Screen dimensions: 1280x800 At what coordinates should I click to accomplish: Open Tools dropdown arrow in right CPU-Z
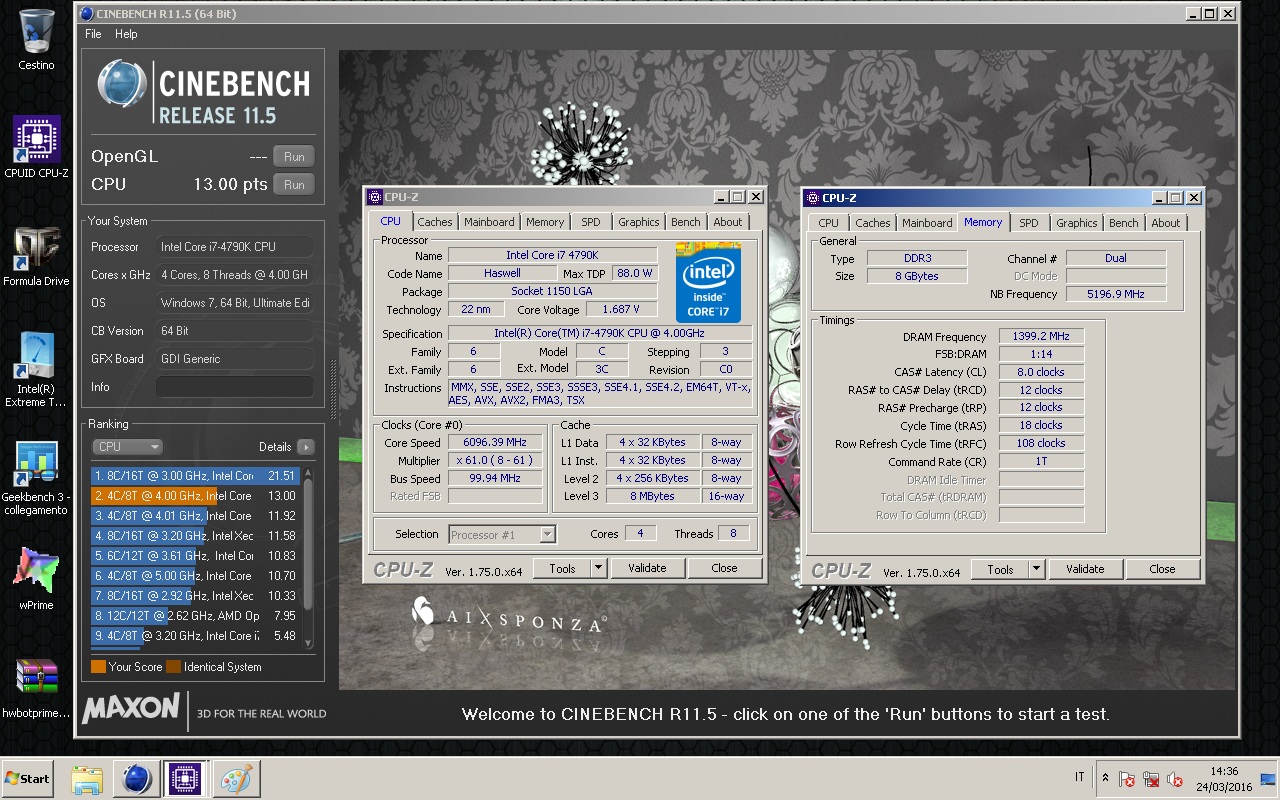1037,569
